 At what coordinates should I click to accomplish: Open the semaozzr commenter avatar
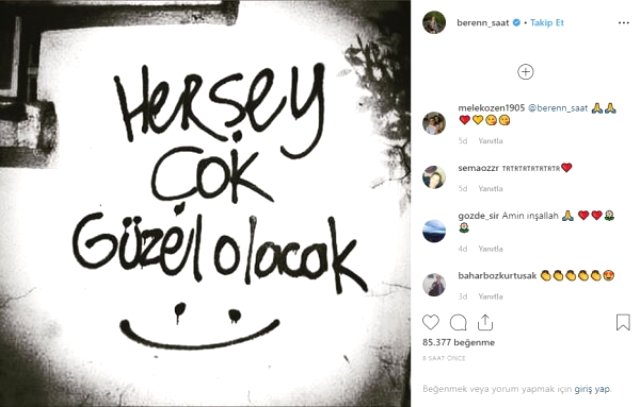click(434, 177)
